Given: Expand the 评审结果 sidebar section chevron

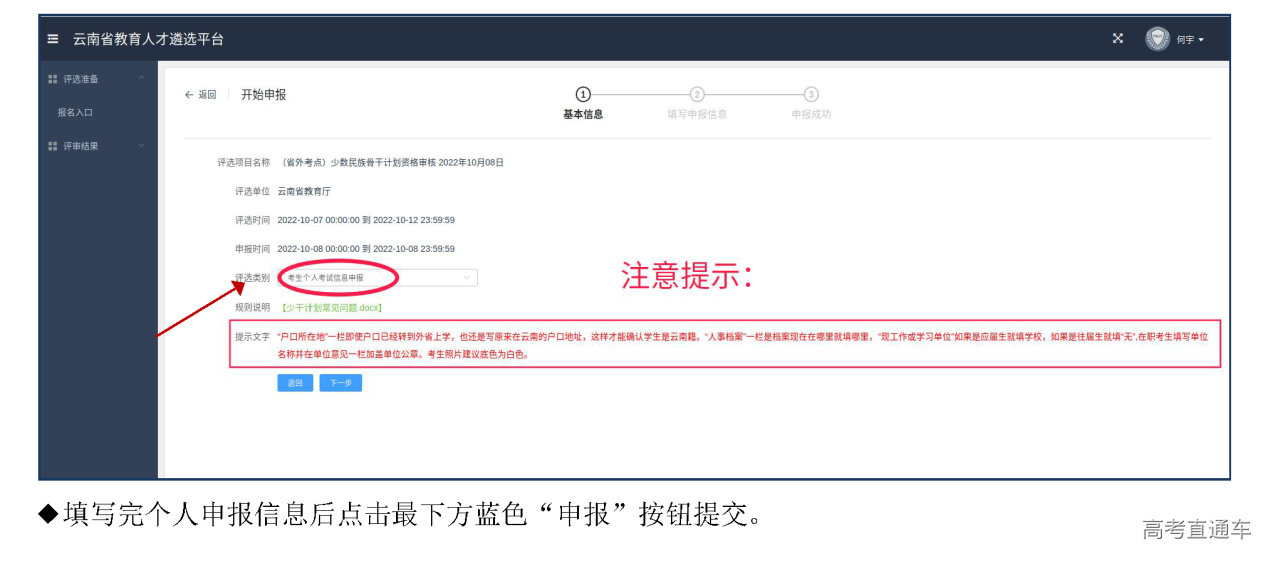Looking at the screenshot, I should coord(142,146).
